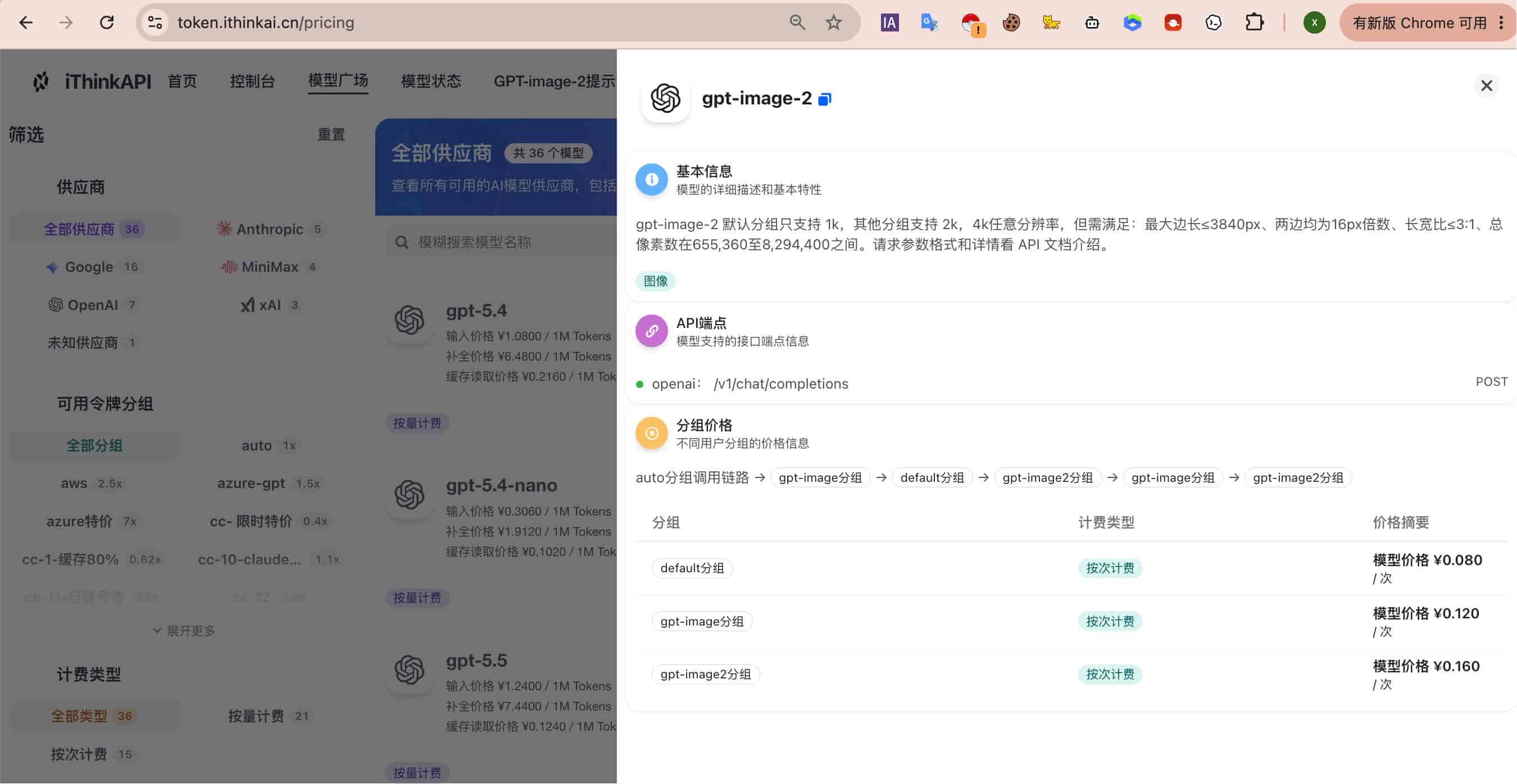Image resolution: width=1517 pixels, height=784 pixels.
Task: Click the API端点 link icon
Action: coord(651,331)
